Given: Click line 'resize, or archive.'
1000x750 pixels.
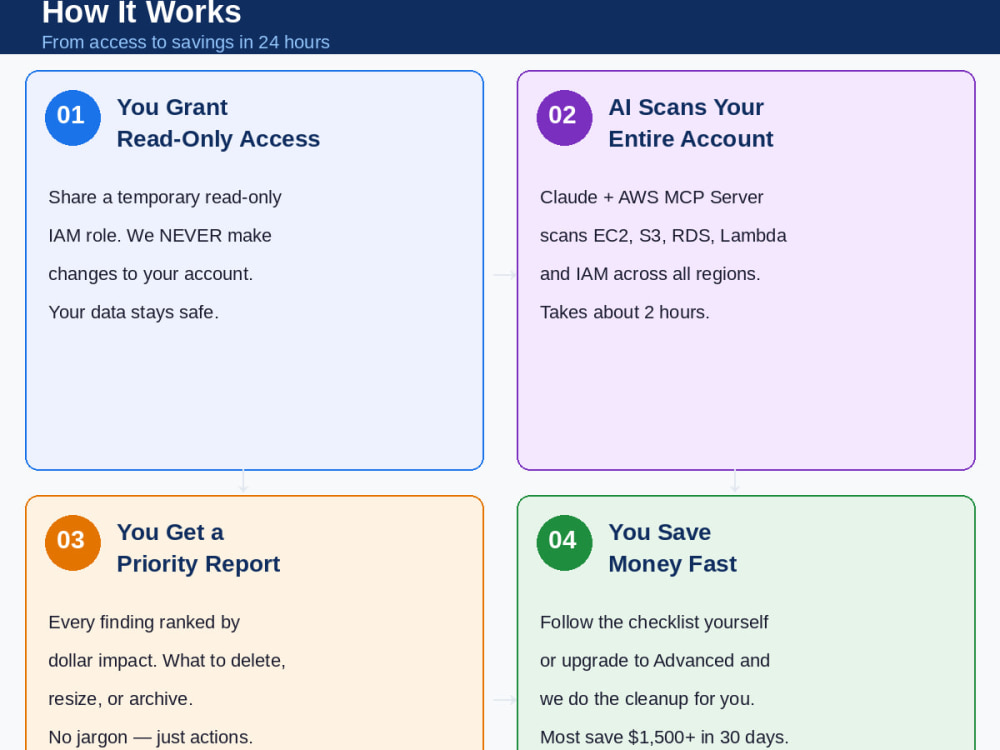Looking at the screenshot, I should (121, 699).
